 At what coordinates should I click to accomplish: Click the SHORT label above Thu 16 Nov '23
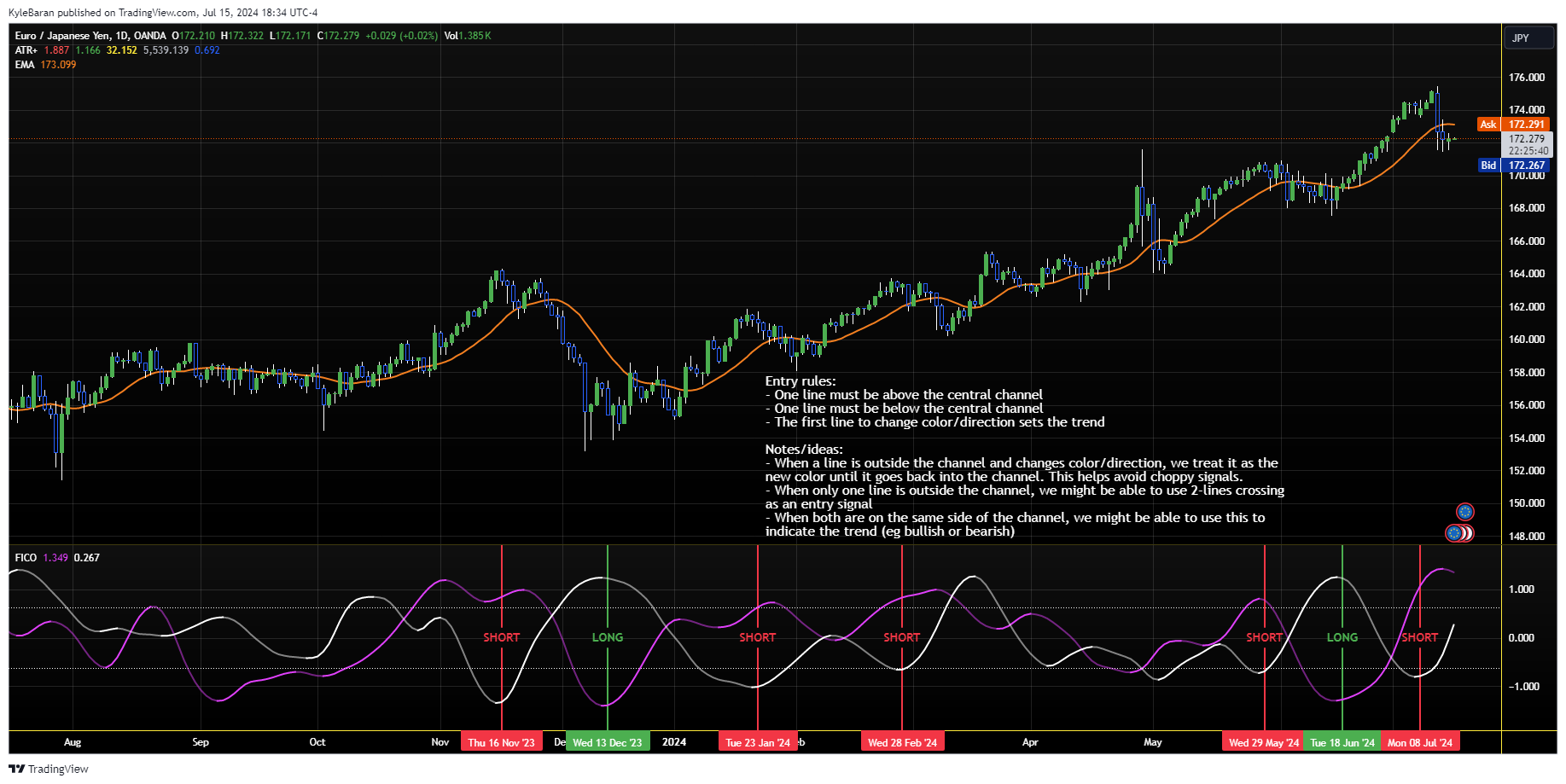pos(502,637)
